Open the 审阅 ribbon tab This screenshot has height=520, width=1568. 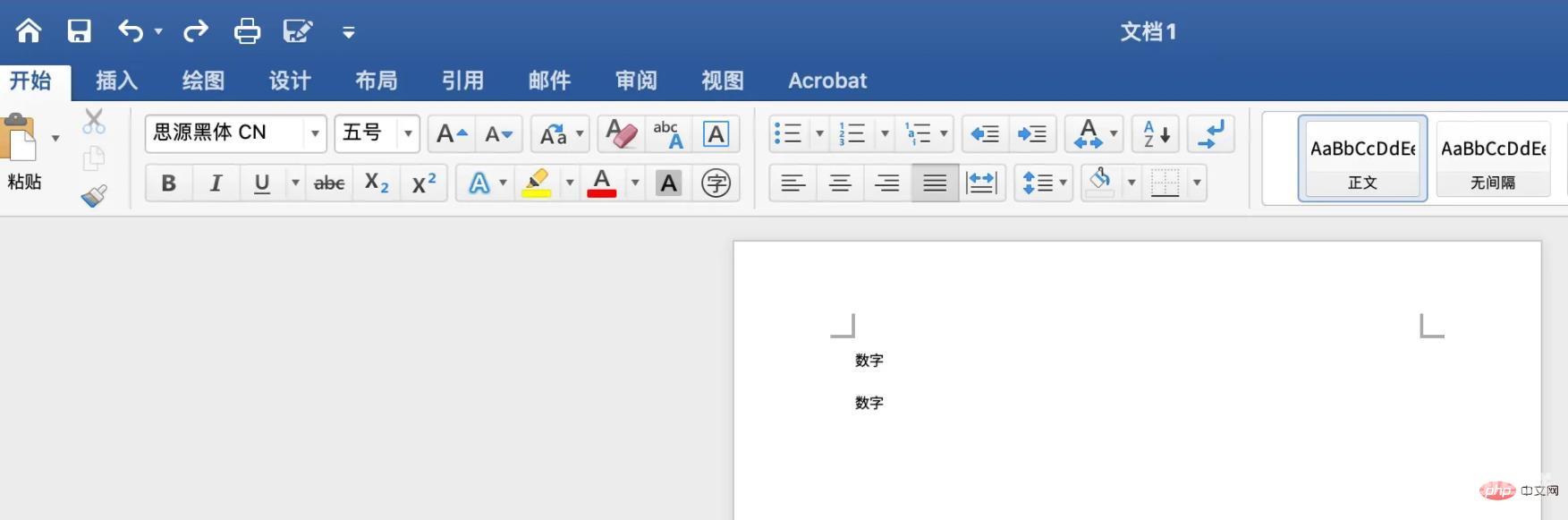point(636,81)
